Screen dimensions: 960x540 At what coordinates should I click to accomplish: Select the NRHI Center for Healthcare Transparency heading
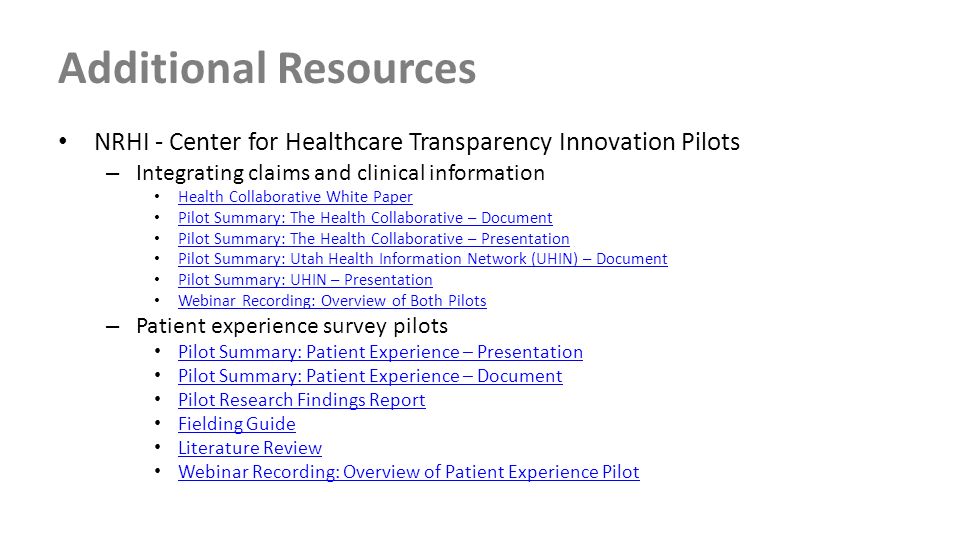click(417, 142)
